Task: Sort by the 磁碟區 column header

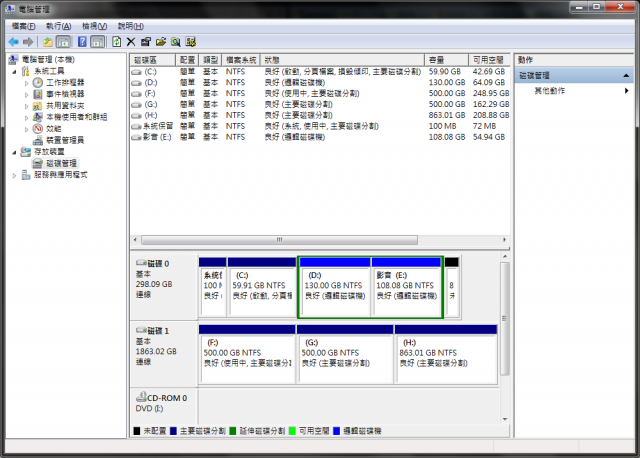Action: 153,60
